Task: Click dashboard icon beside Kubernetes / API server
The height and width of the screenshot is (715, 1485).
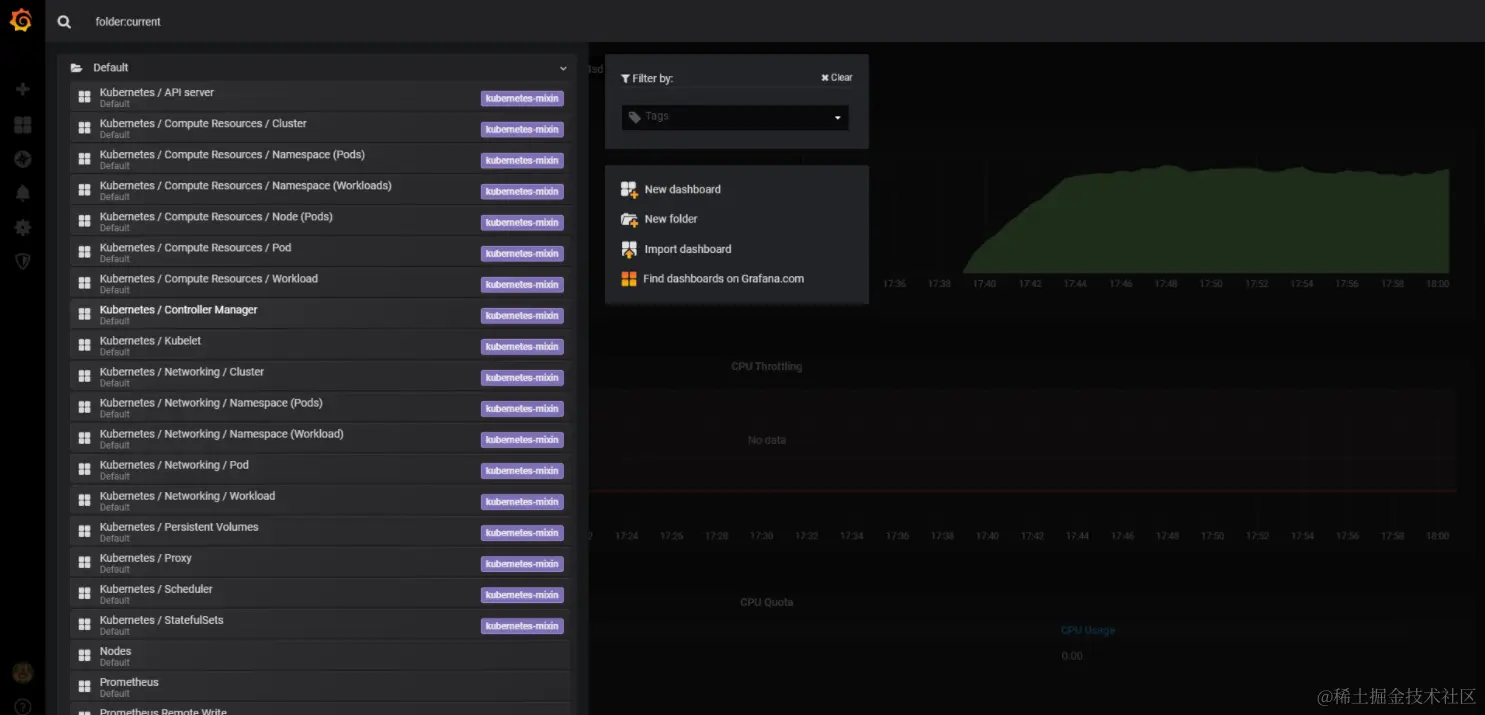Action: 85,97
